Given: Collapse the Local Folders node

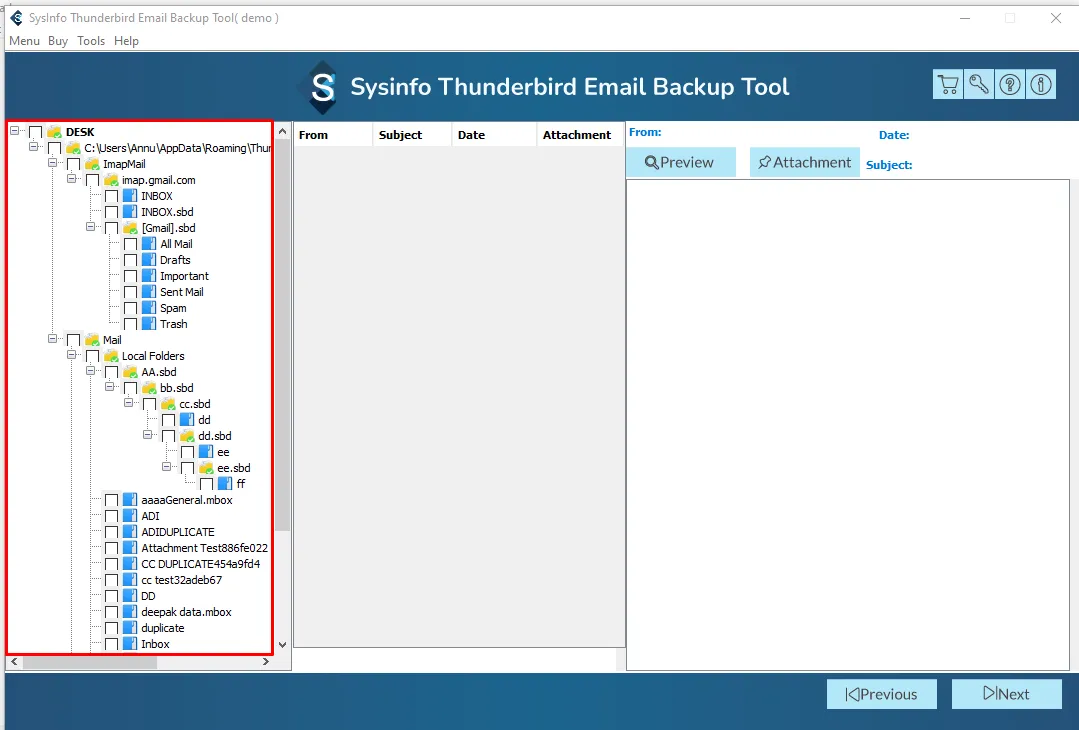Looking at the screenshot, I should [73, 356].
